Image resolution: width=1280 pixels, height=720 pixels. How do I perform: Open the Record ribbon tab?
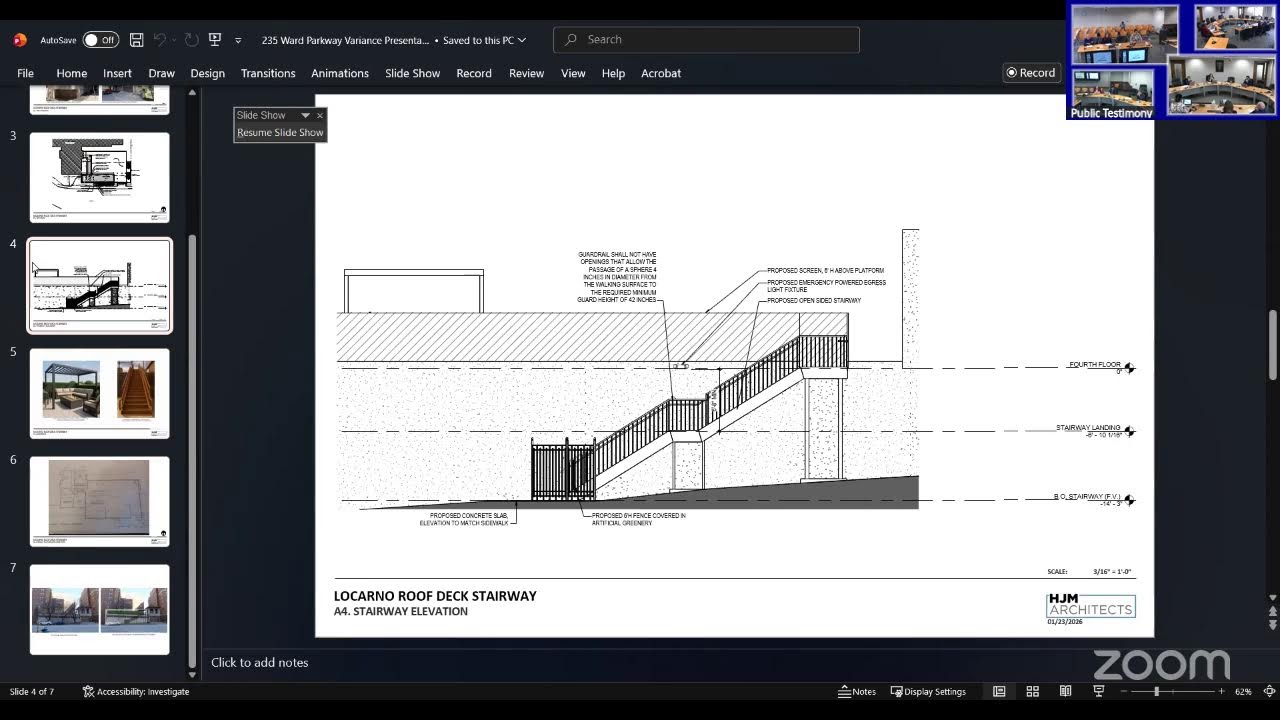pyautogui.click(x=474, y=73)
